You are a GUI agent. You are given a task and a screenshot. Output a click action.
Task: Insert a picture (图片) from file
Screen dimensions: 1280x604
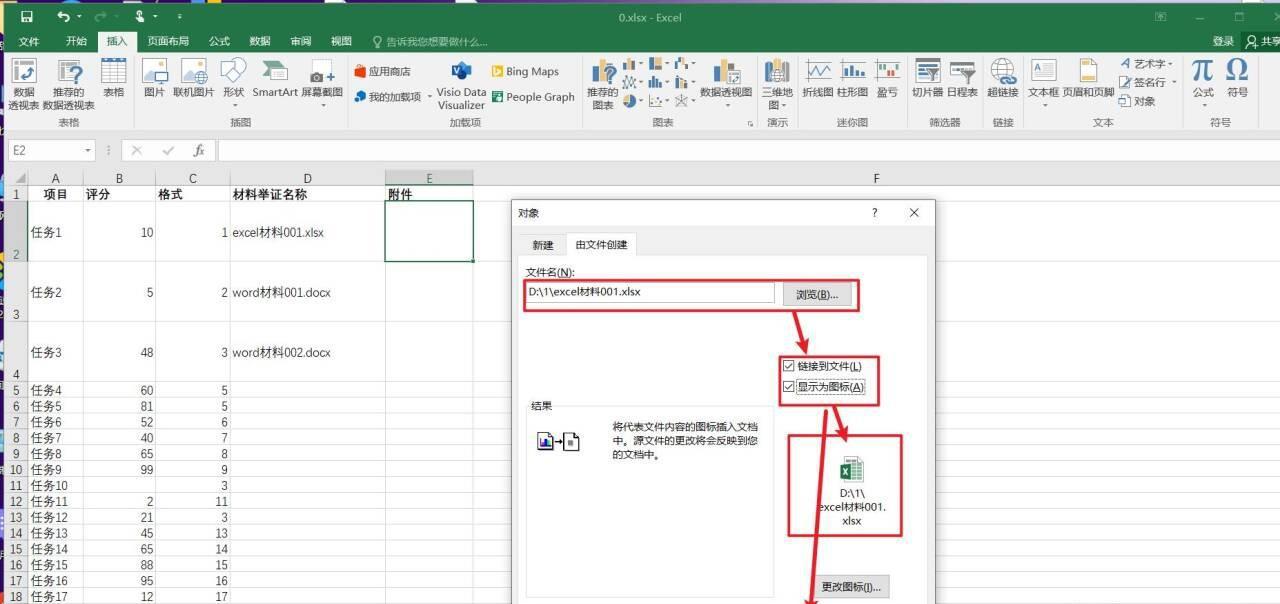pos(154,79)
